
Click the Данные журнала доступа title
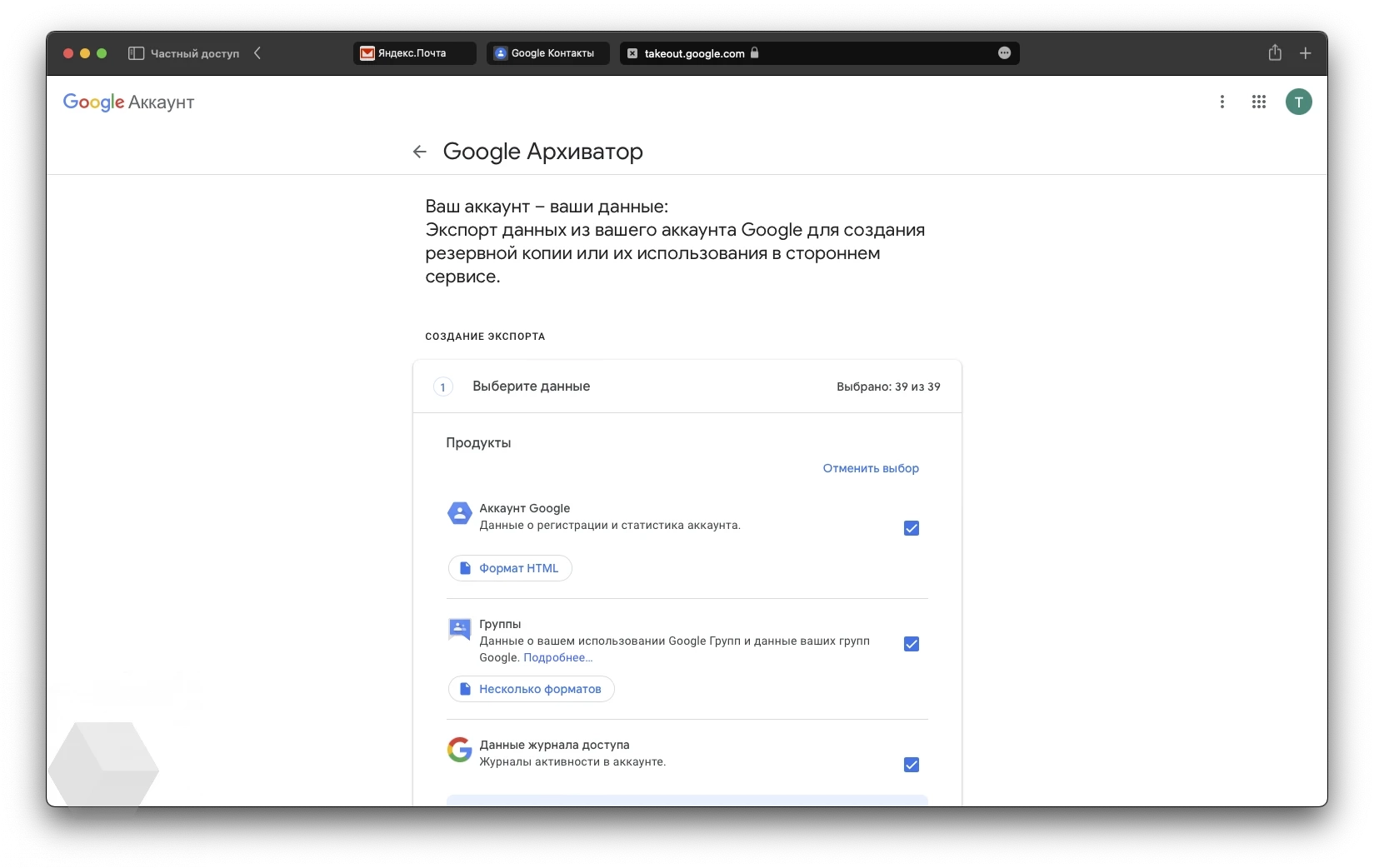pos(554,745)
